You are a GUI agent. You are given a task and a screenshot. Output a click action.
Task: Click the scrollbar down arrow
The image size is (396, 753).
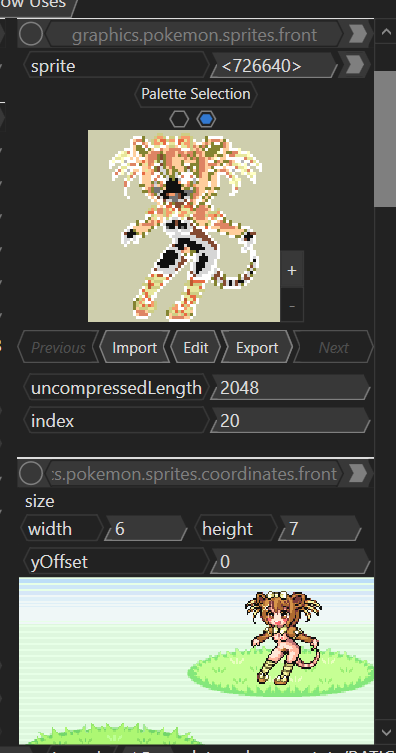[385, 732]
